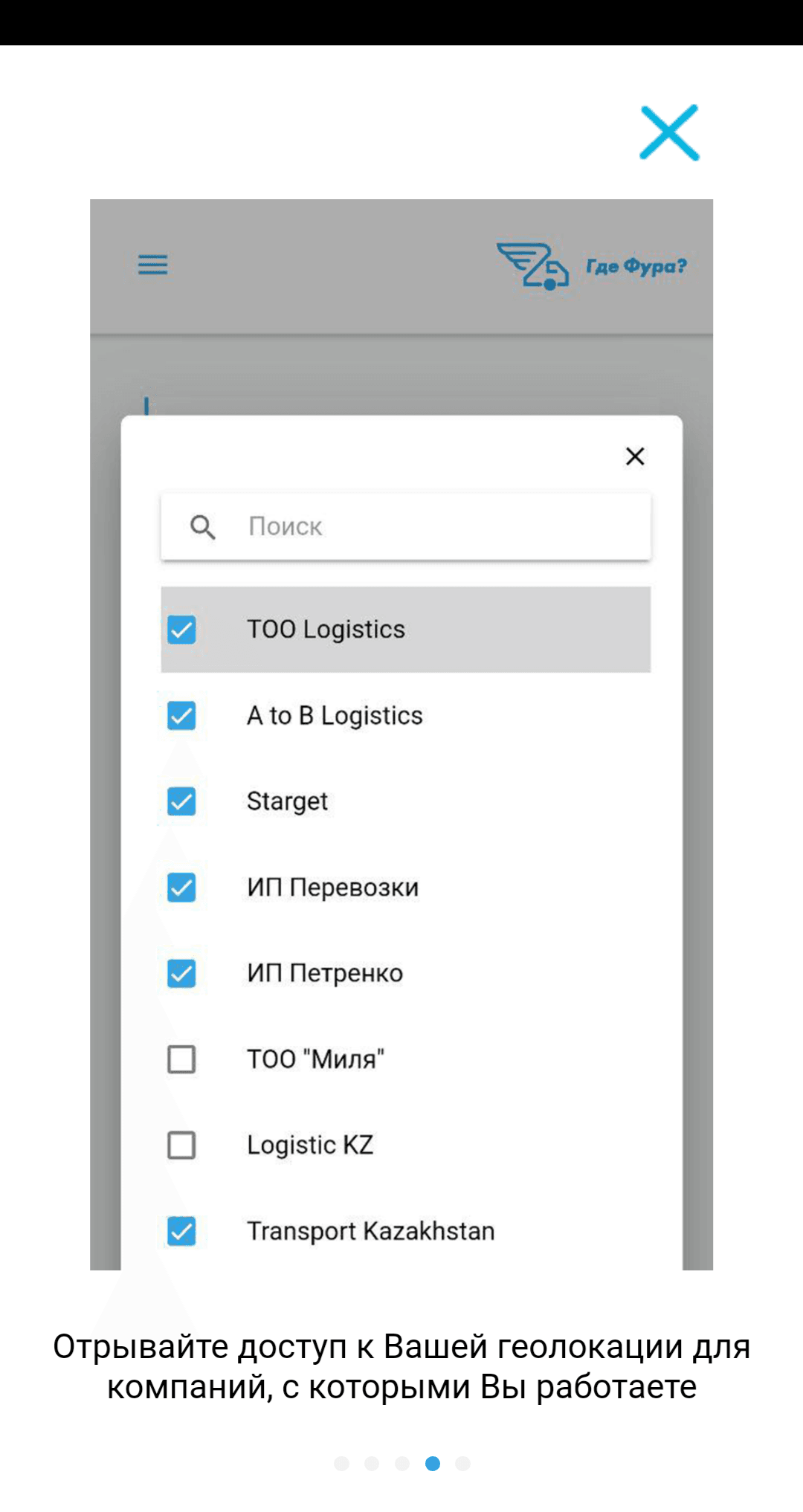Close the company list dialog
Image resolution: width=803 pixels, height=1512 pixels.
635,456
